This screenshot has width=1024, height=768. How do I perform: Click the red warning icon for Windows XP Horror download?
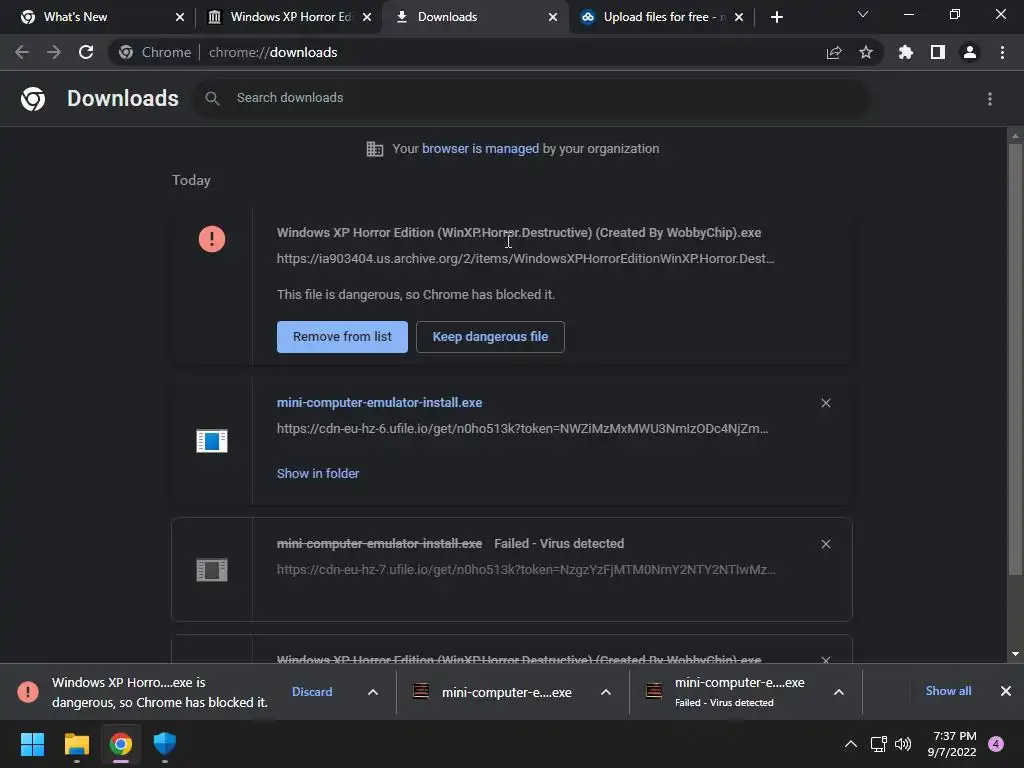(x=212, y=238)
